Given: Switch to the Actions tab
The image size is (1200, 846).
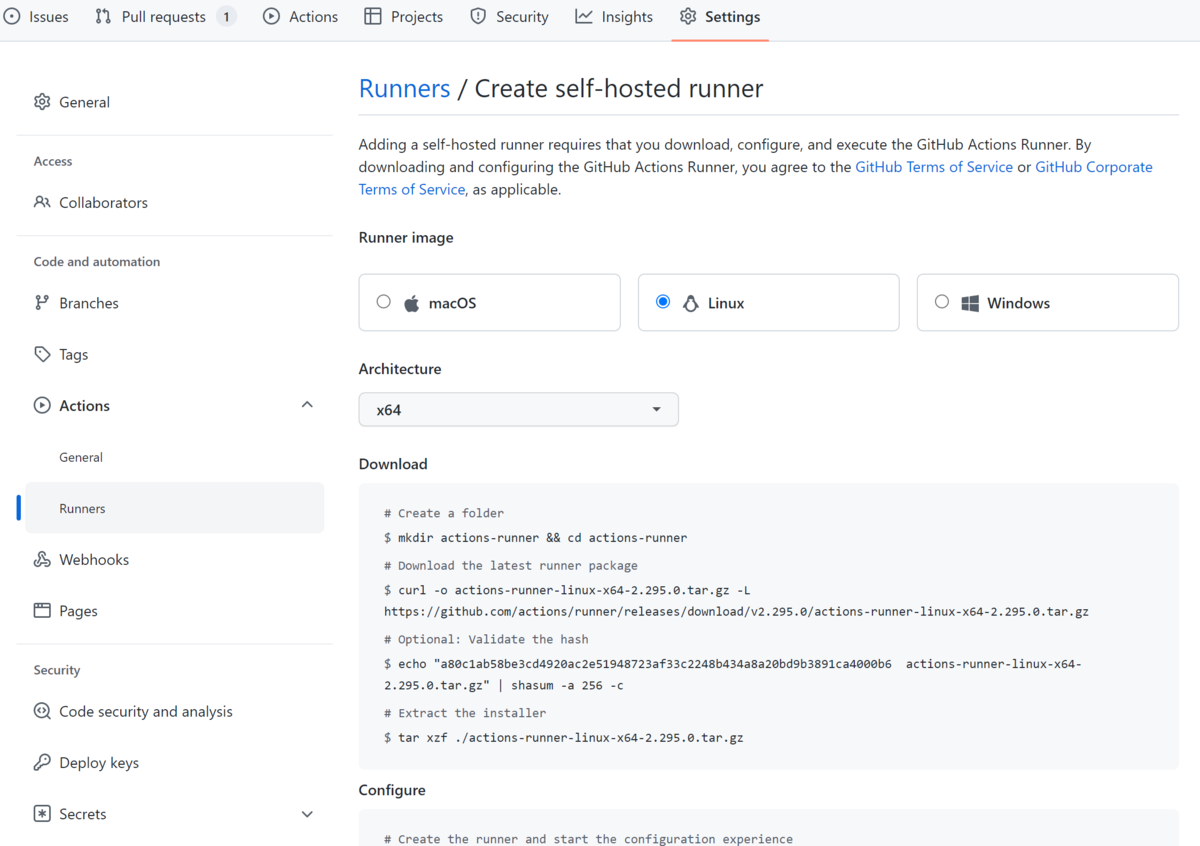Looking at the screenshot, I should coord(301,17).
